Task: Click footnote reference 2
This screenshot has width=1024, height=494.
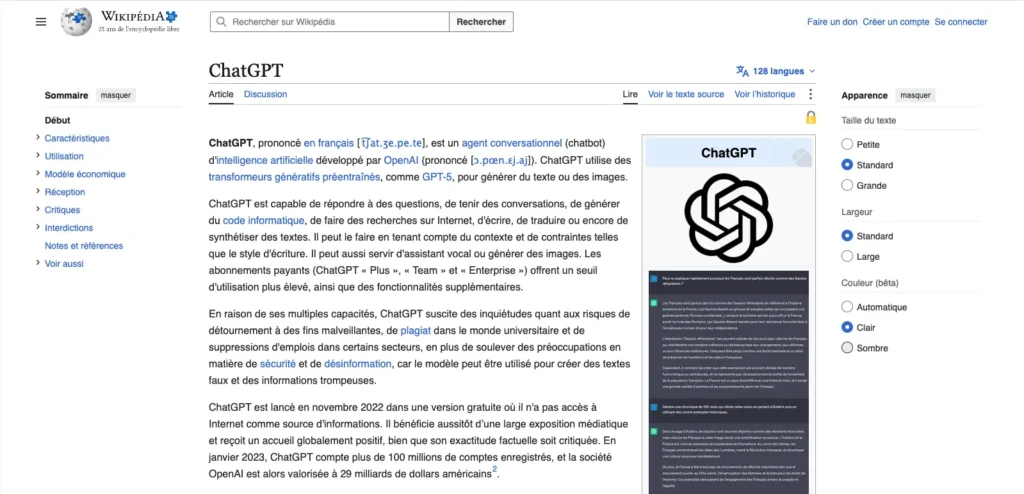Action: point(495,470)
